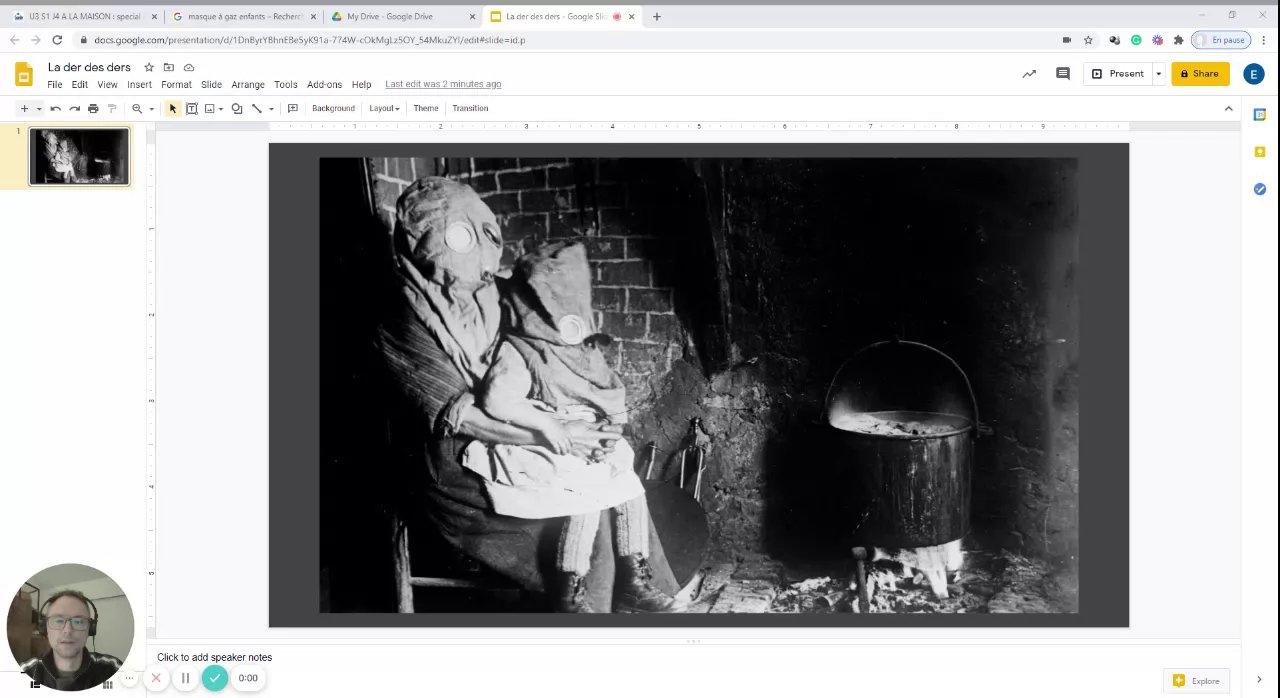
Task: Open Google Keep in side panel
Action: tap(1260, 152)
